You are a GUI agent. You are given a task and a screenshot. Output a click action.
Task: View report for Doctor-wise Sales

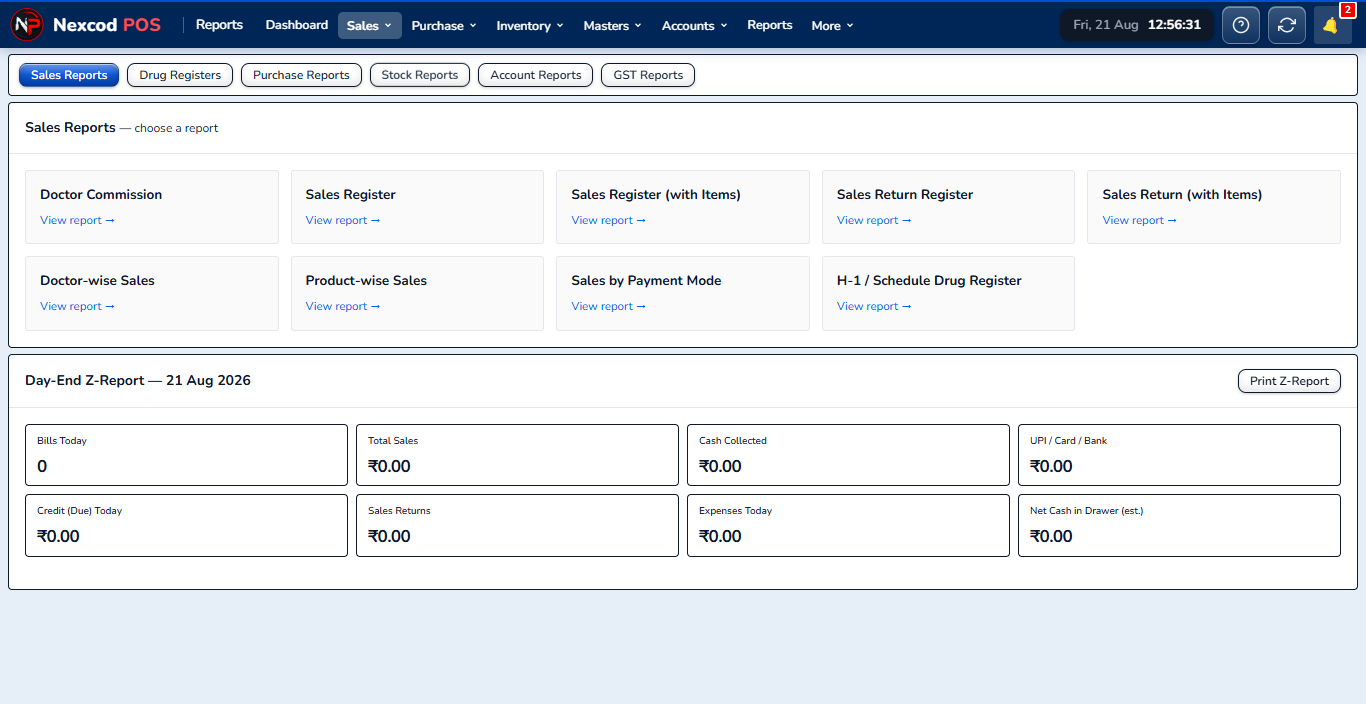tap(77, 306)
